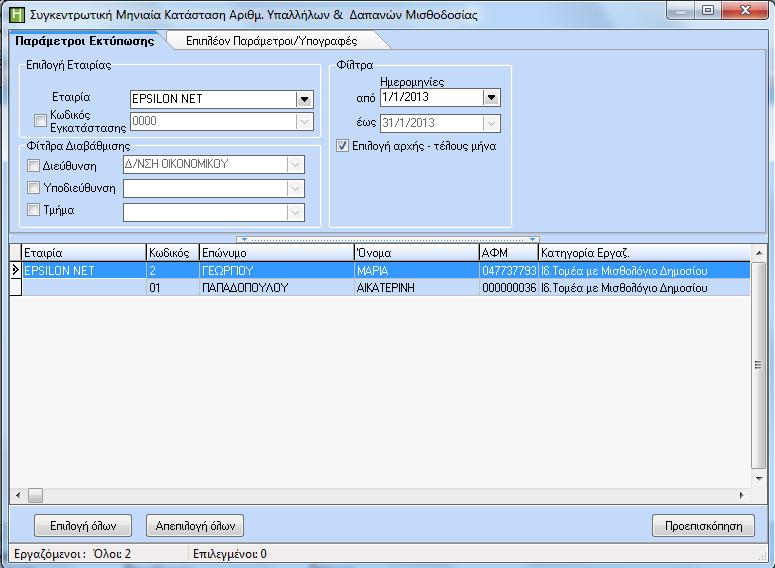The width and height of the screenshot is (775, 568).
Task: Tick the Υποδιεύθυνση checkbox
Action: [x=33, y=187]
